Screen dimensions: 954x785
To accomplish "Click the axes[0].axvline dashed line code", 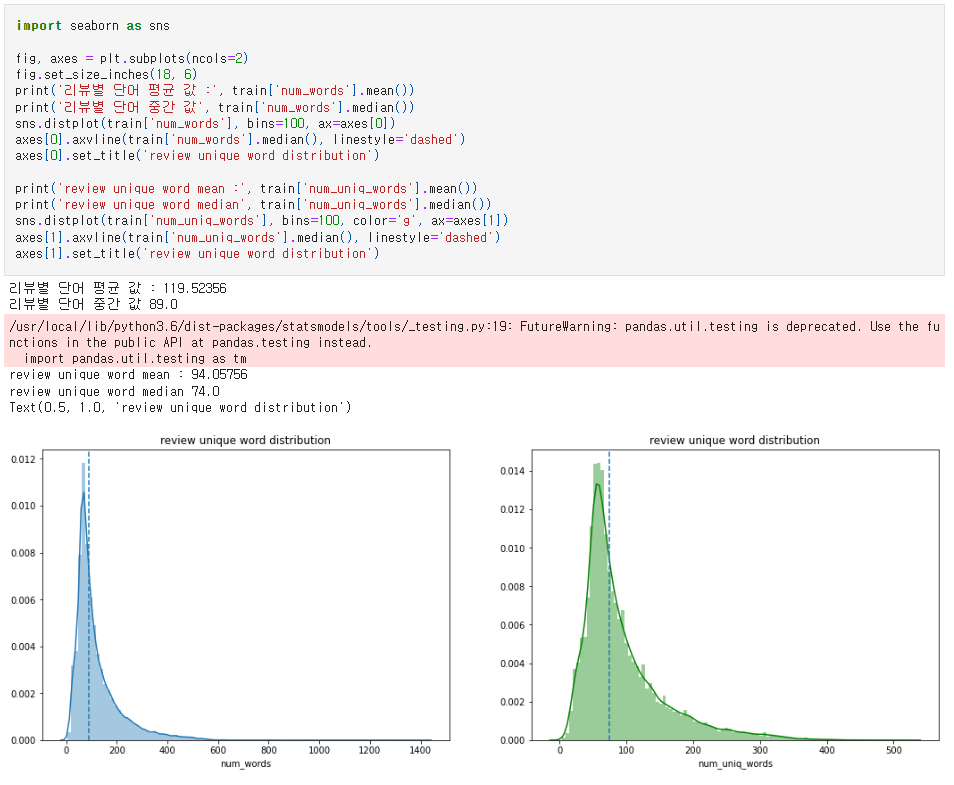I will pyautogui.click(x=240, y=139).
